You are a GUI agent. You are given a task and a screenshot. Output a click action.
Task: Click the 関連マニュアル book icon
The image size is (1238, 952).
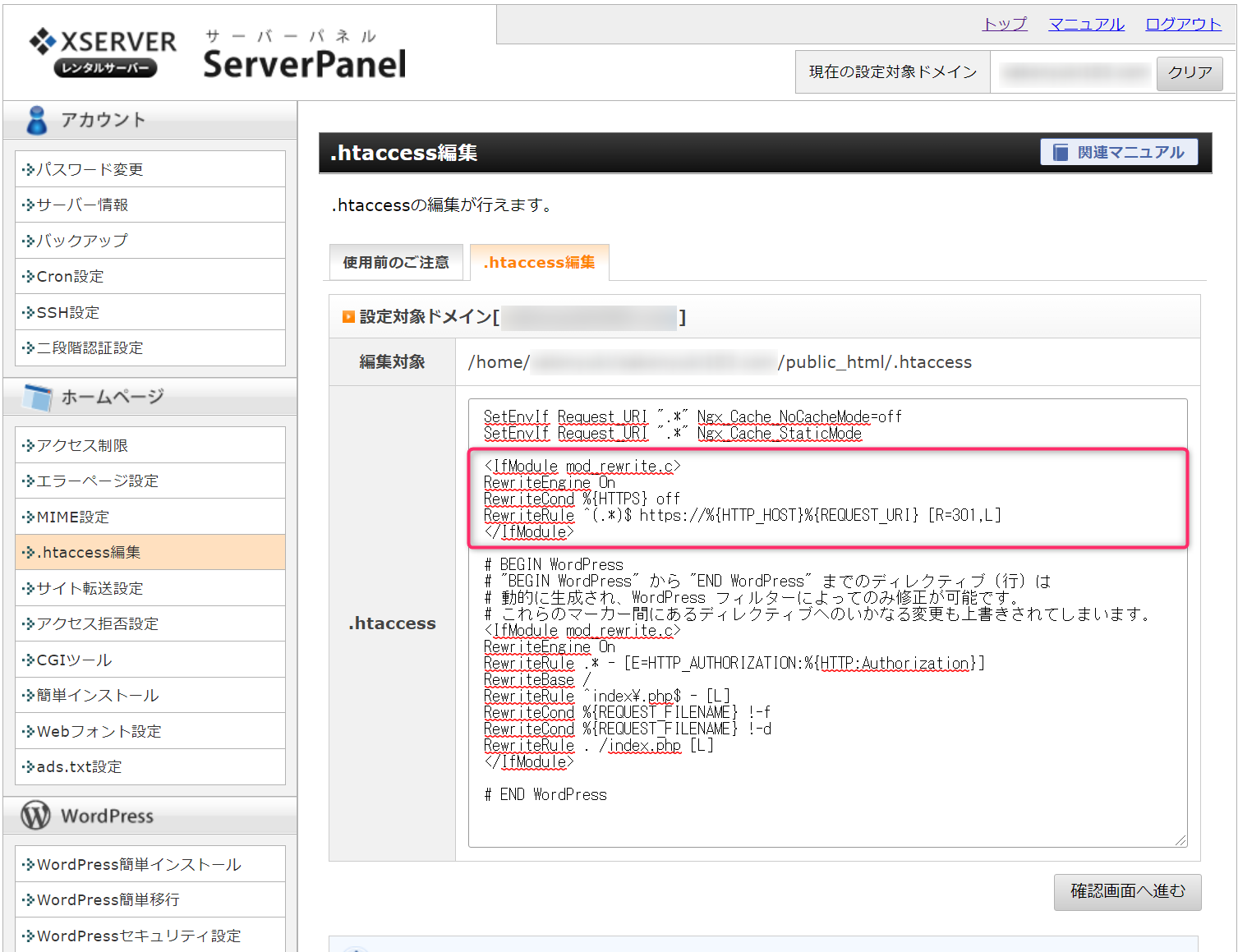(1061, 151)
